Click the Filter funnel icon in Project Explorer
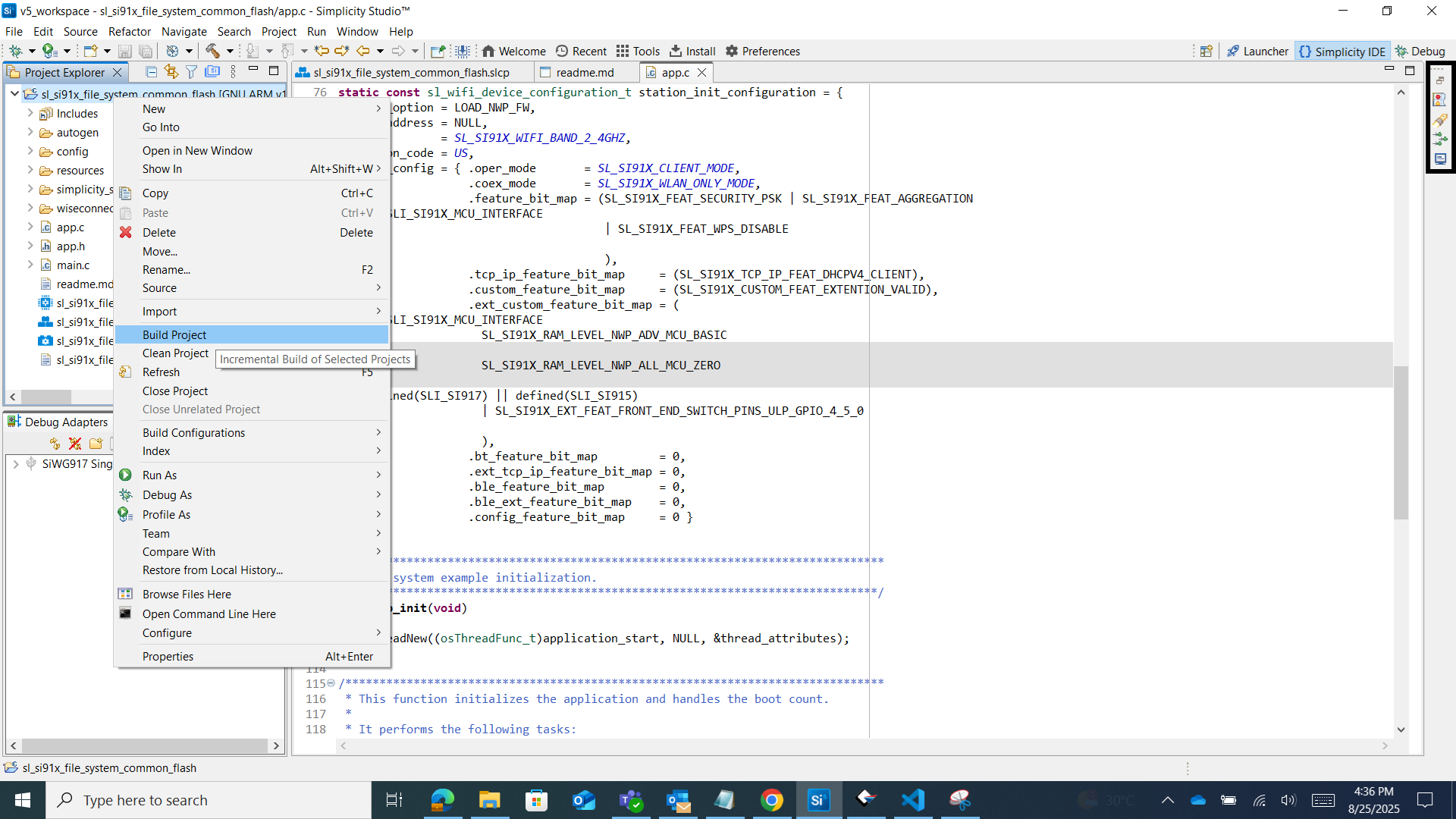This screenshot has width=1456, height=819. 192,72
